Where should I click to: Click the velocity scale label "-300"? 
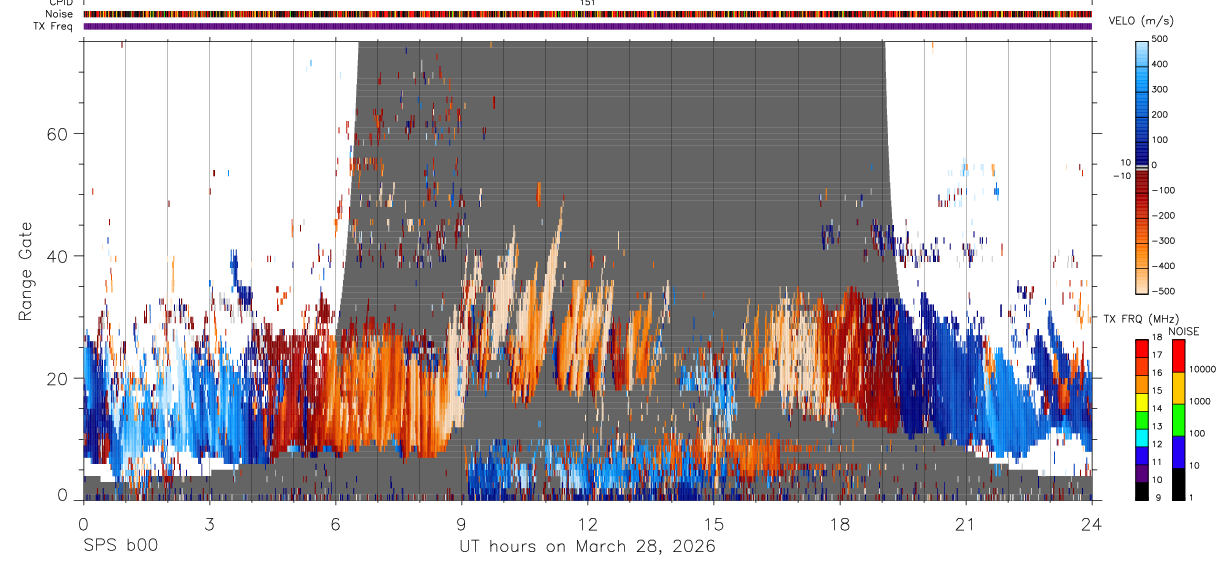[x=1164, y=241]
